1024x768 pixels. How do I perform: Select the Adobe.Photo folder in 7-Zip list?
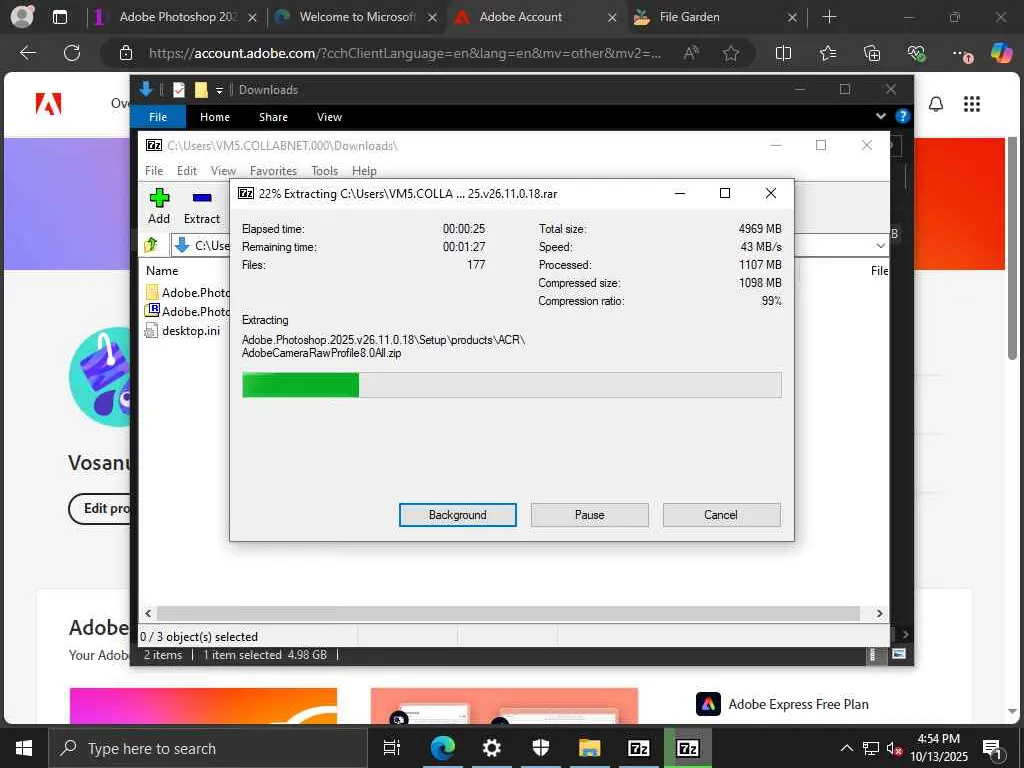[x=187, y=292]
